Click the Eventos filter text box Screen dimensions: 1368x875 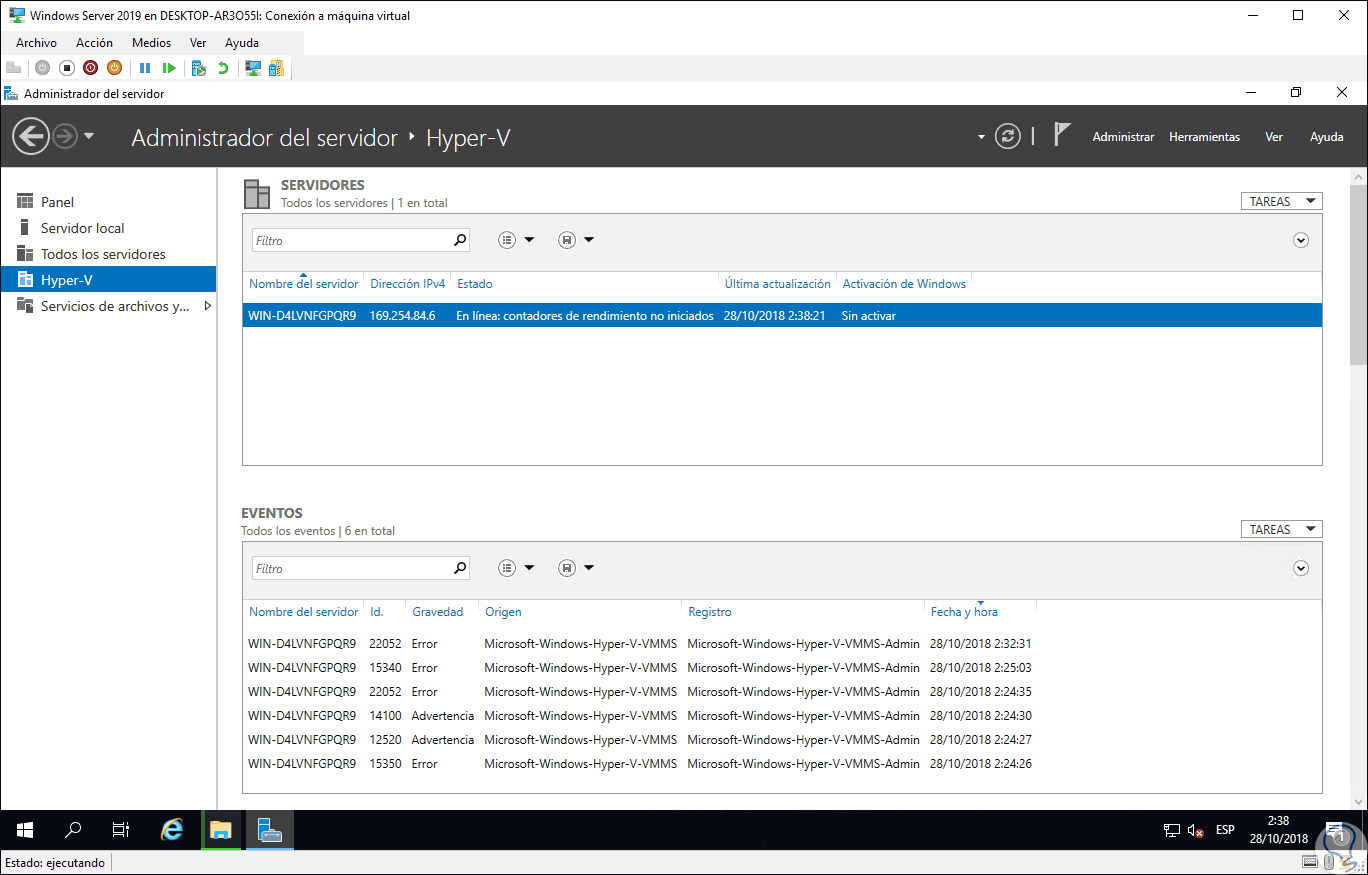pos(351,568)
